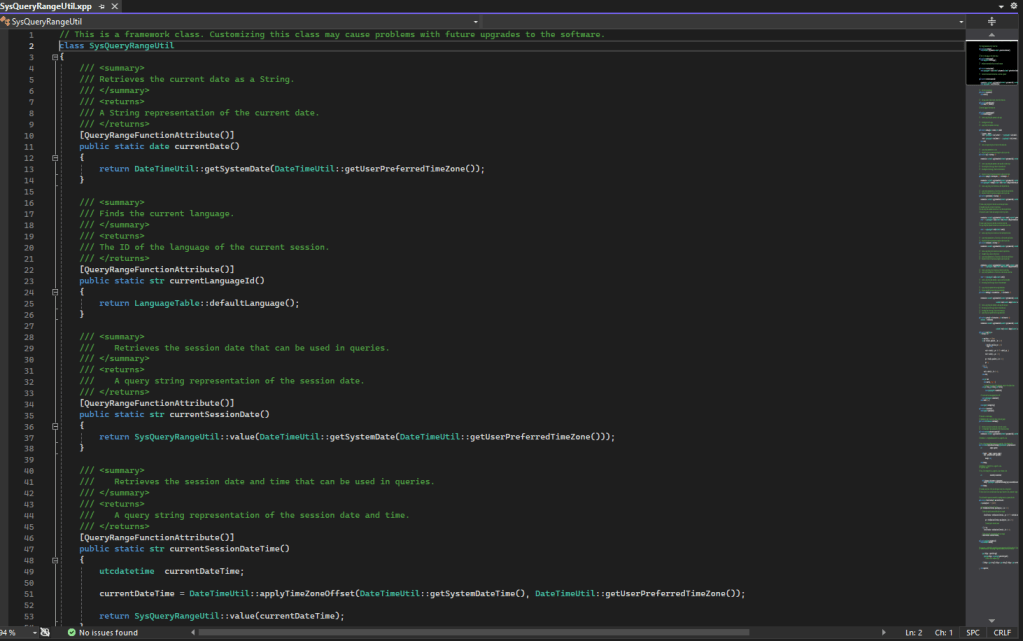Click the code minimap overview scrollbar
The width and height of the screenshot is (1023, 641).
tap(992, 300)
